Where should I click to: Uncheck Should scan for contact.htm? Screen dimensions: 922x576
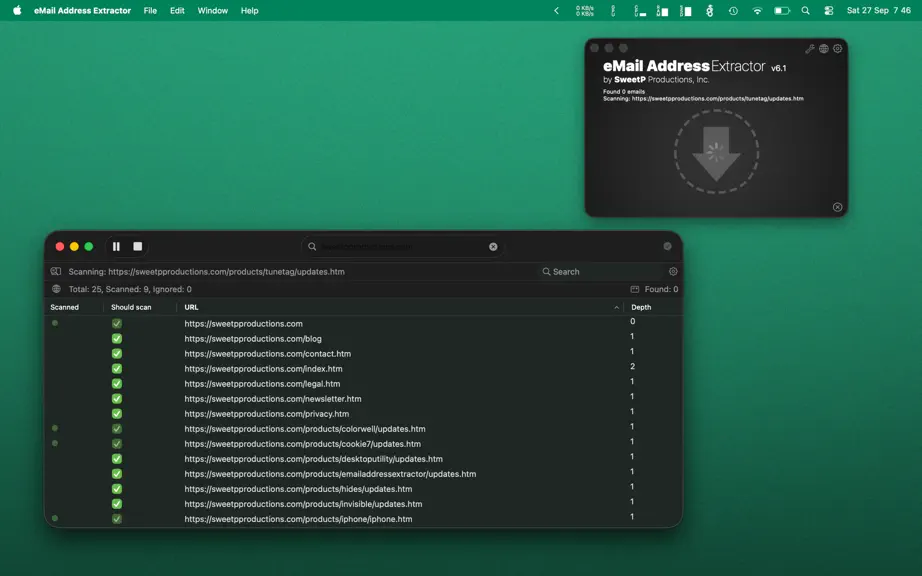tap(117, 353)
